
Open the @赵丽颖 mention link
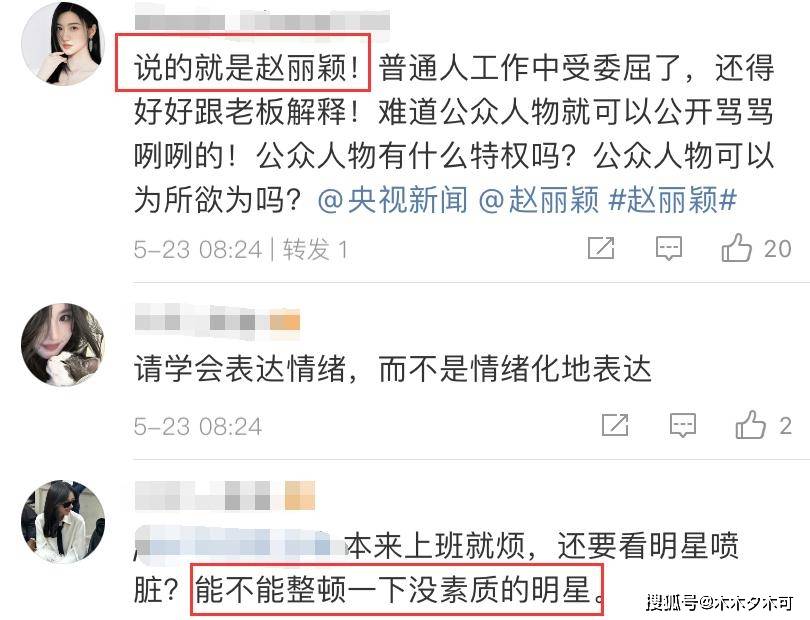[x=539, y=200]
